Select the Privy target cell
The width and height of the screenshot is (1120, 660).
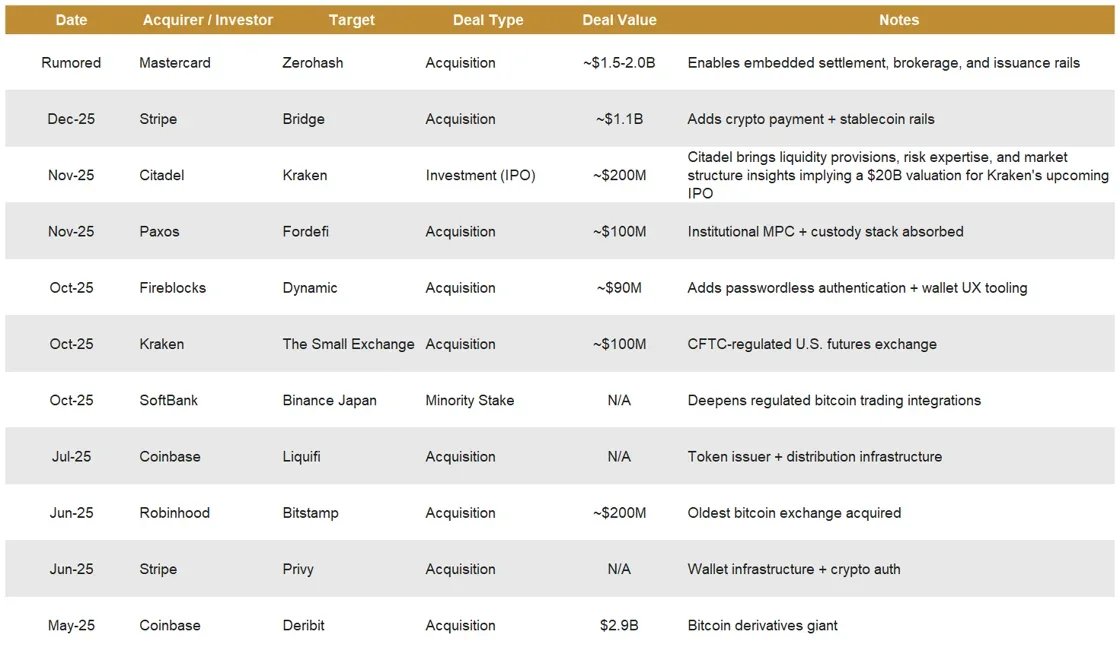pos(298,569)
